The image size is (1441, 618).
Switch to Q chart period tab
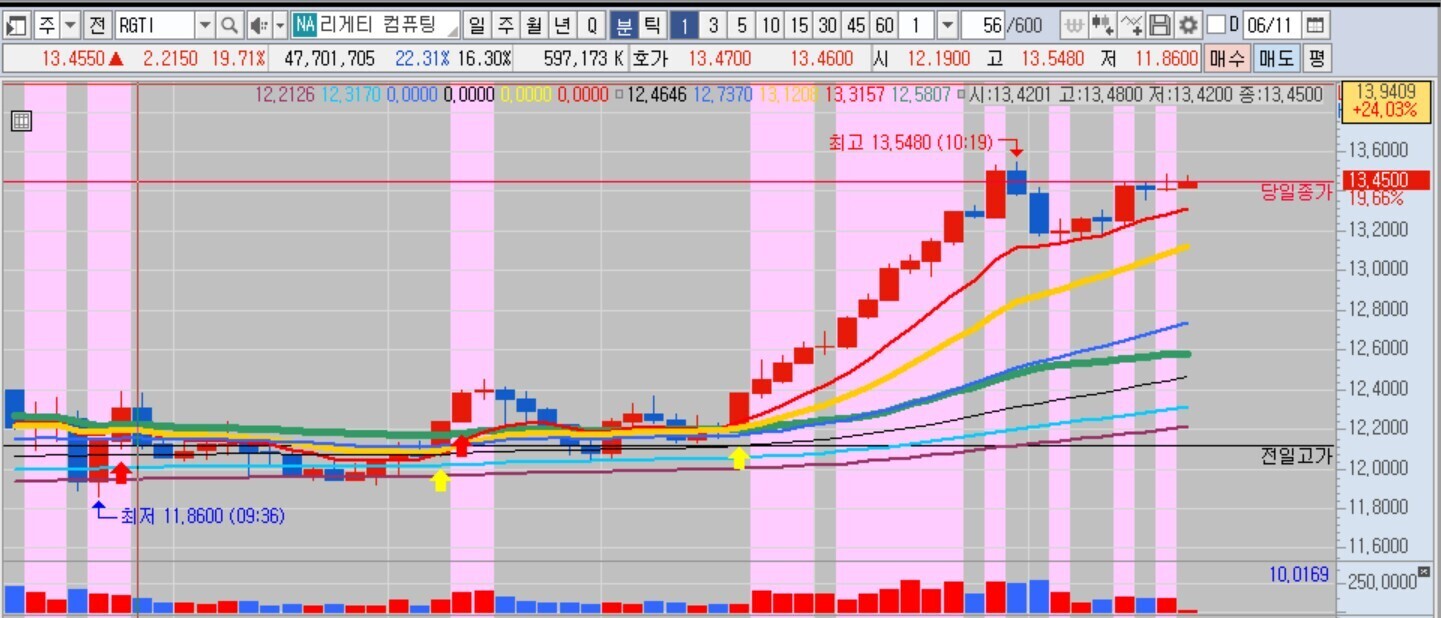[592, 24]
